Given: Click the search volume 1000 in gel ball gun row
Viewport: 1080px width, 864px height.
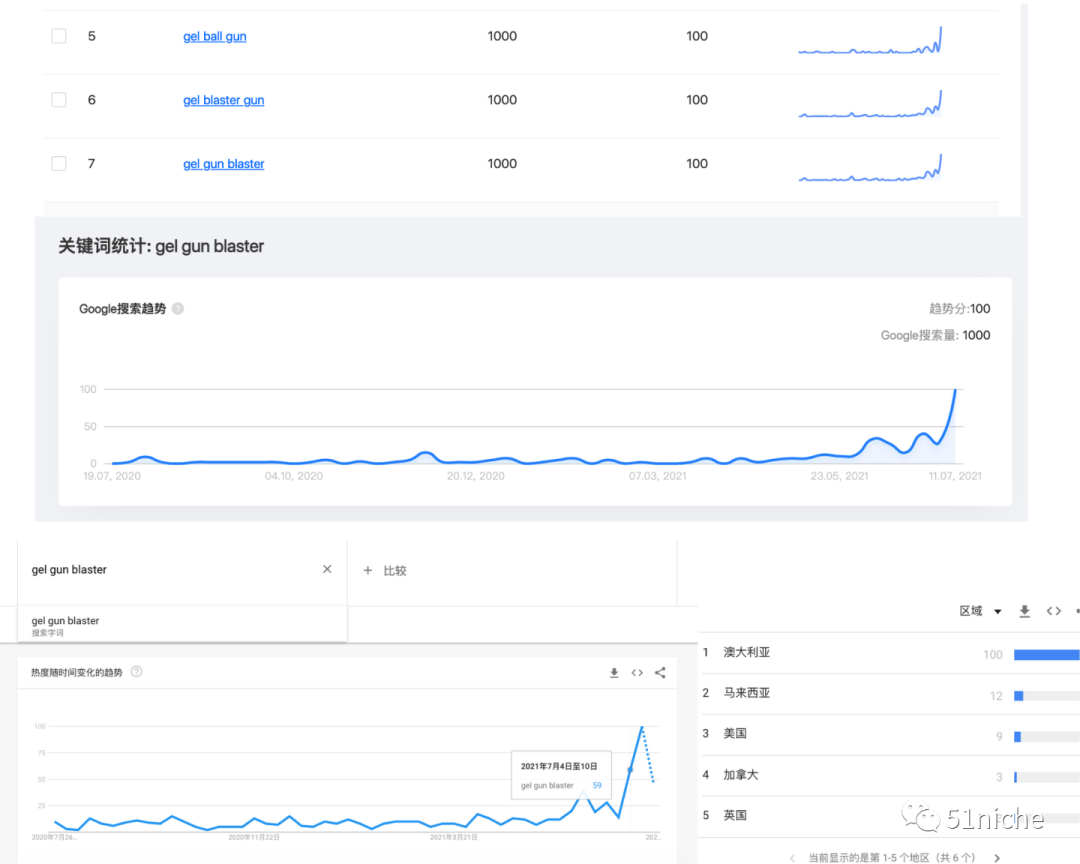Looking at the screenshot, I should (x=502, y=36).
